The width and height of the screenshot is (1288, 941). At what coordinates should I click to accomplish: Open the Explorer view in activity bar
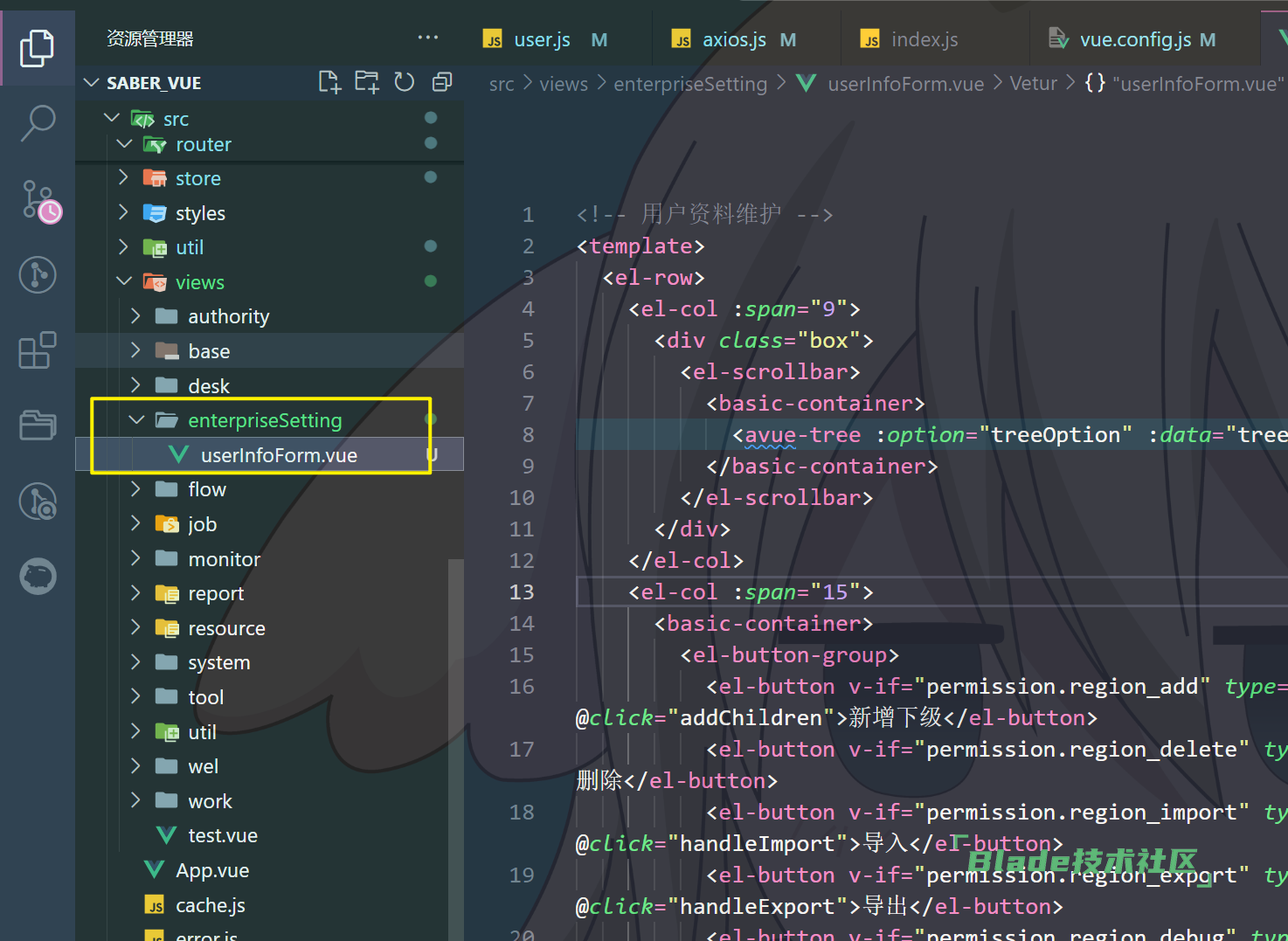pyautogui.click(x=37, y=47)
